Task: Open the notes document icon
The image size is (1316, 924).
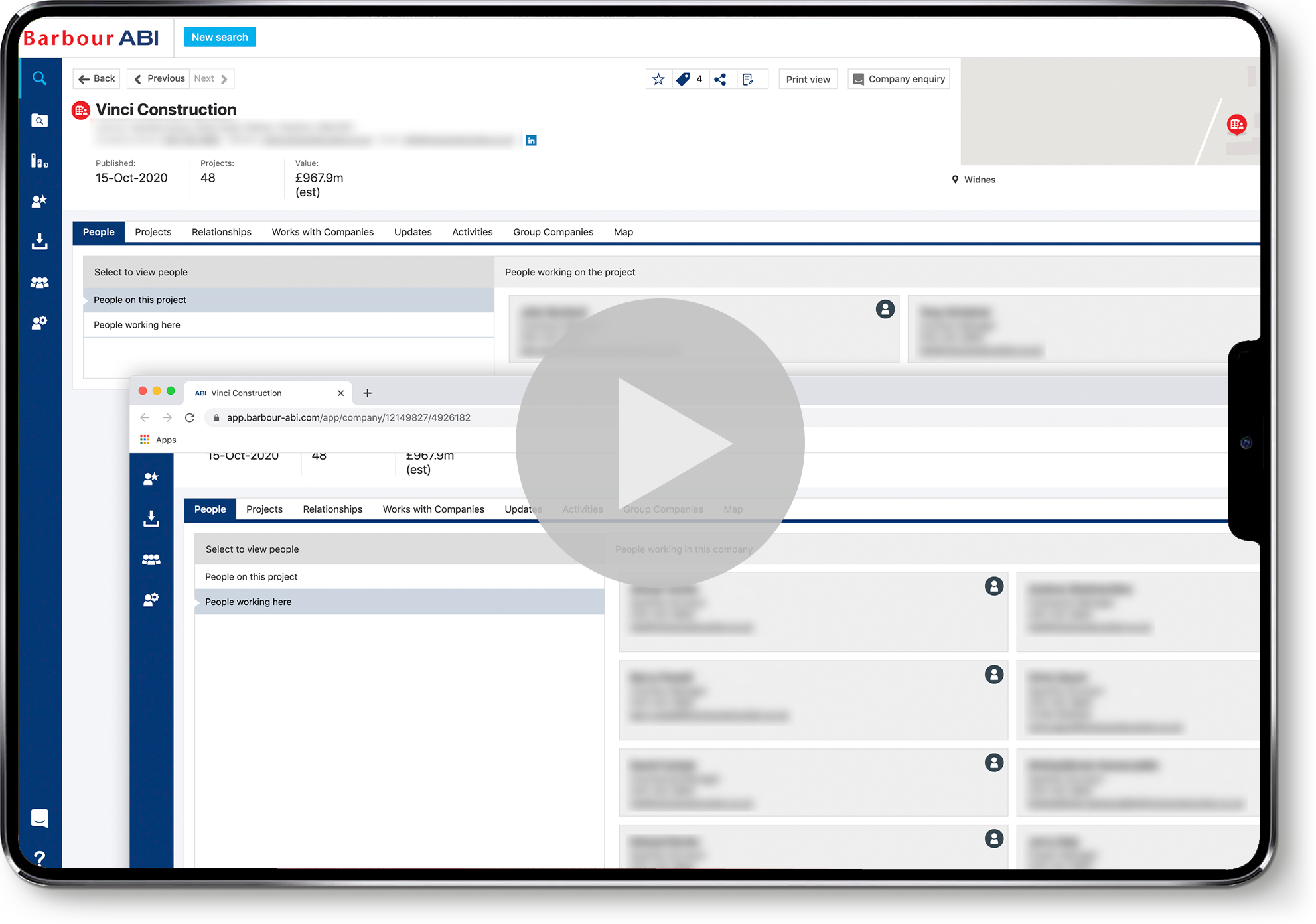Action: 748,79
